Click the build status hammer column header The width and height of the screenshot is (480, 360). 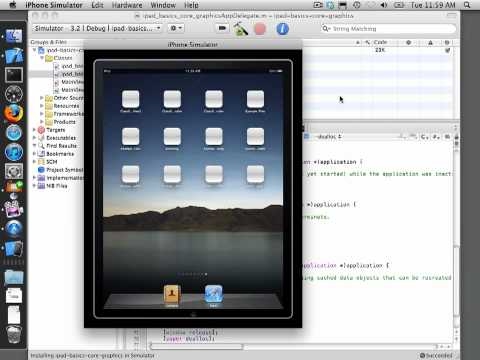[x=367, y=42]
